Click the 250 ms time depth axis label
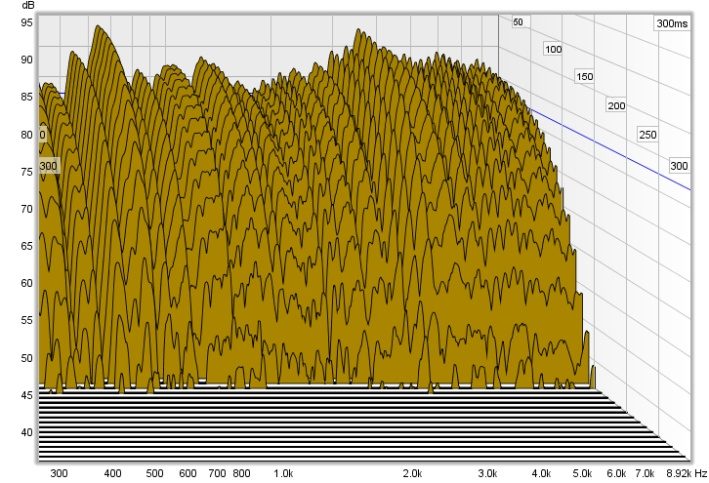 pyautogui.click(x=648, y=135)
